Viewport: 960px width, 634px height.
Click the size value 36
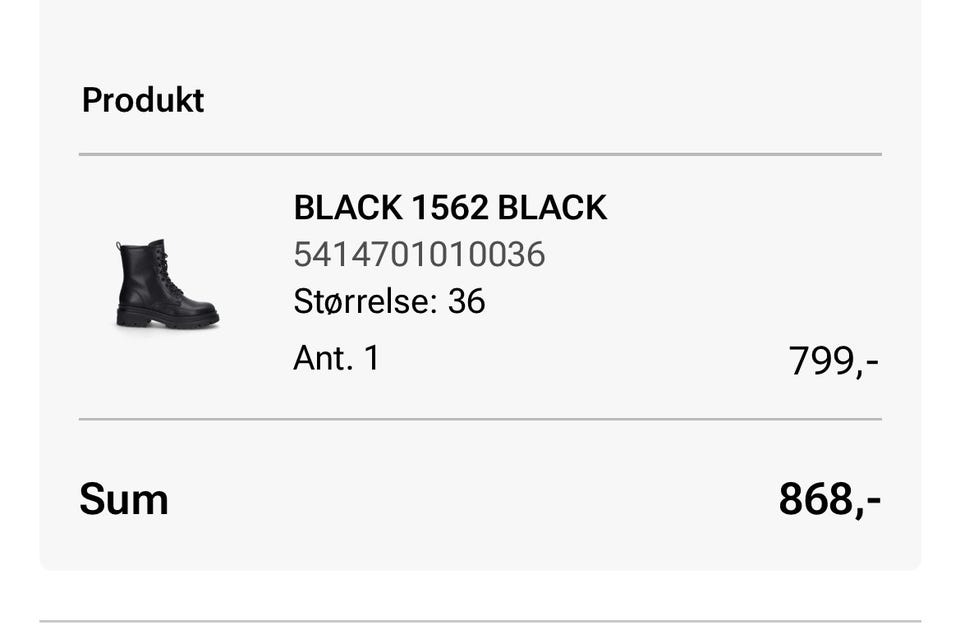[466, 301]
